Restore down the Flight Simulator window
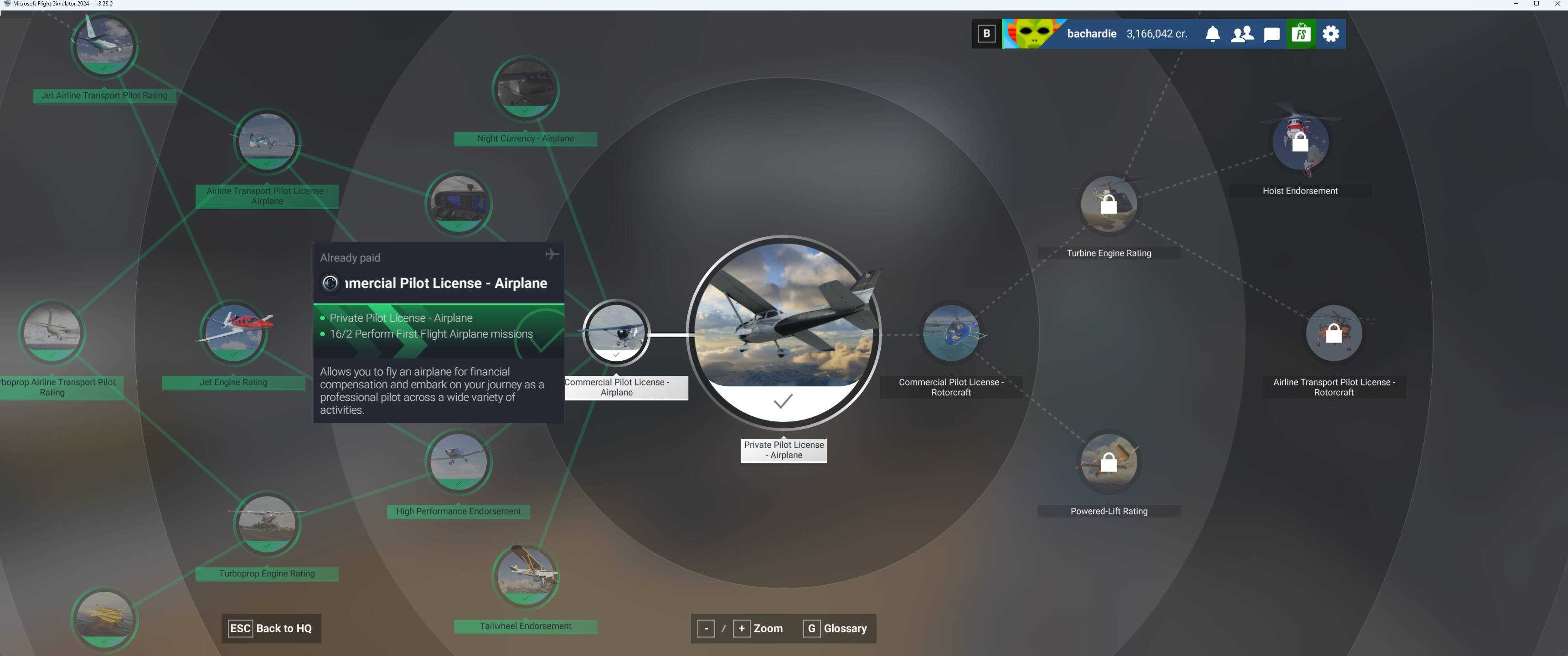 1536,4
